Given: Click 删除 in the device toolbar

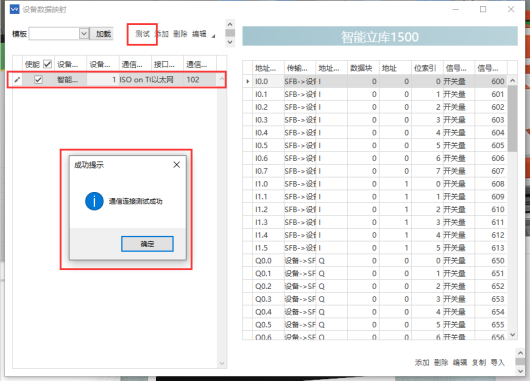Looking at the screenshot, I should pos(180,34).
